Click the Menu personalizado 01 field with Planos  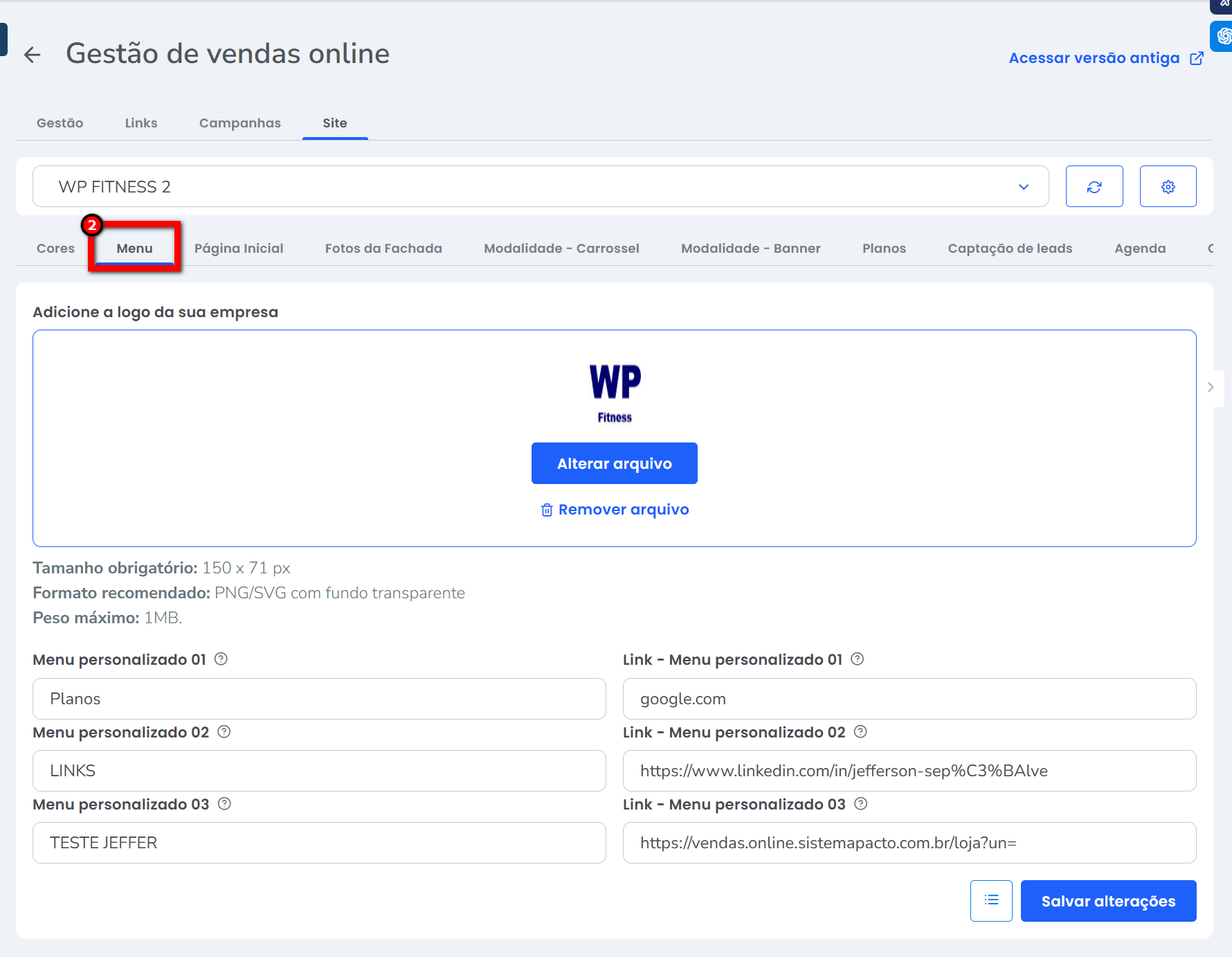pos(319,699)
